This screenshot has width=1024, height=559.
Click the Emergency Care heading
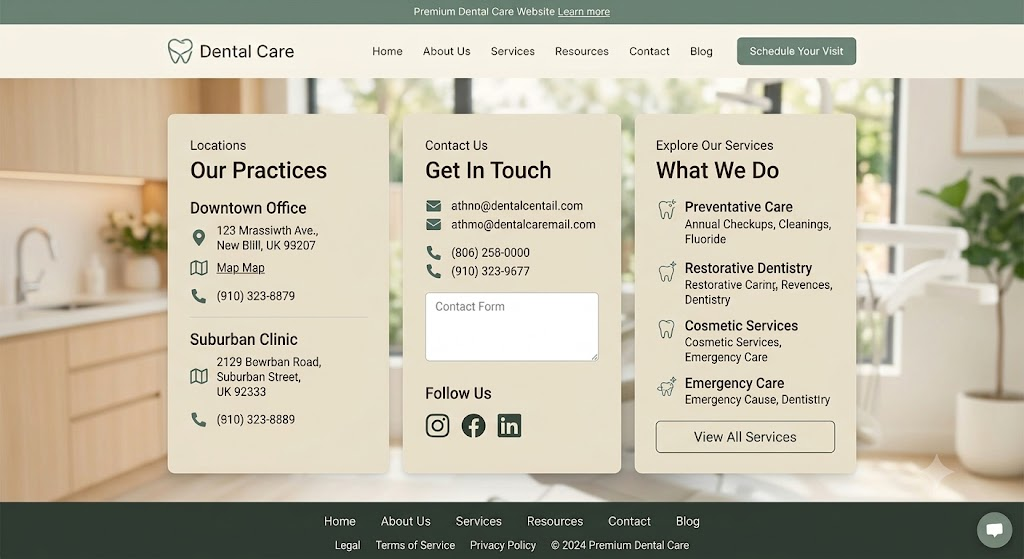pyautogui.click(x=735, y=383)
